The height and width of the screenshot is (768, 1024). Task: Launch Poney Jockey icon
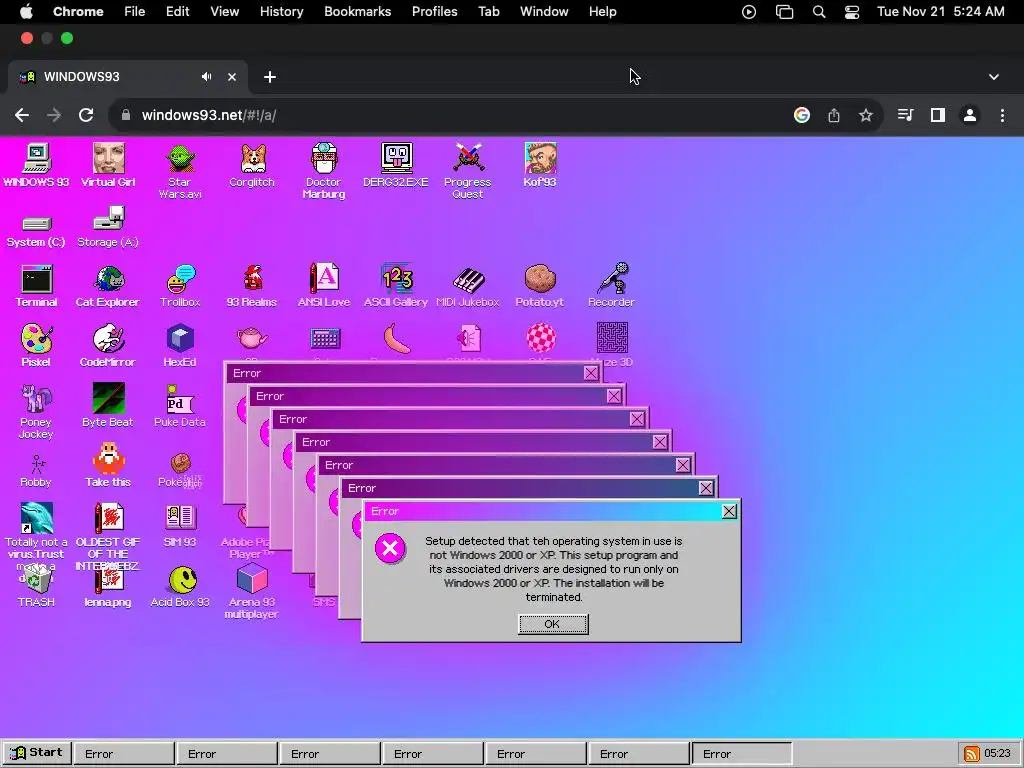tap(36, 411)
